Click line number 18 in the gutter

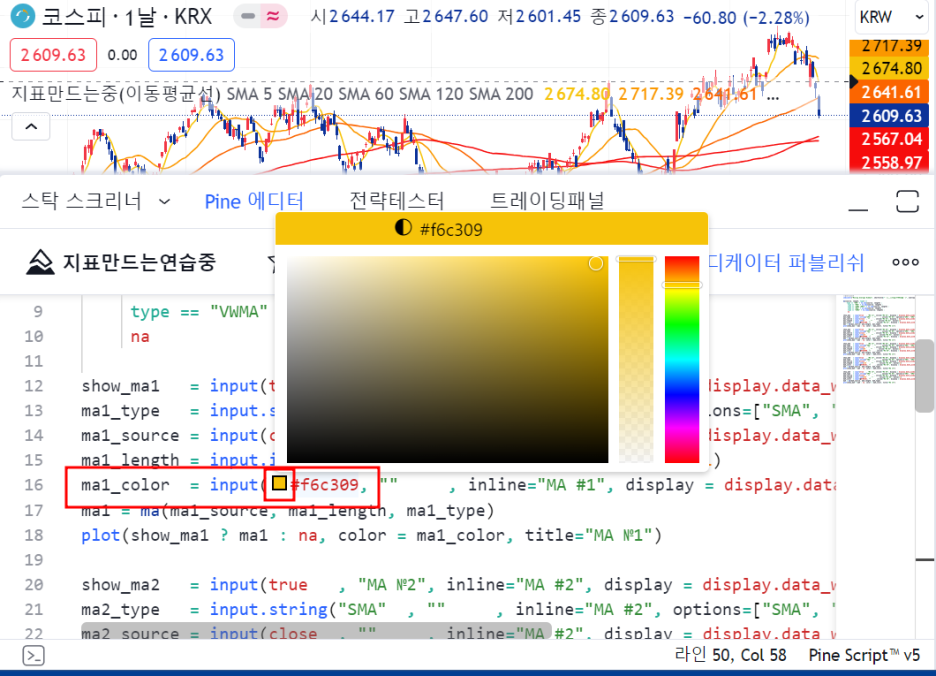tap(33, 535)
